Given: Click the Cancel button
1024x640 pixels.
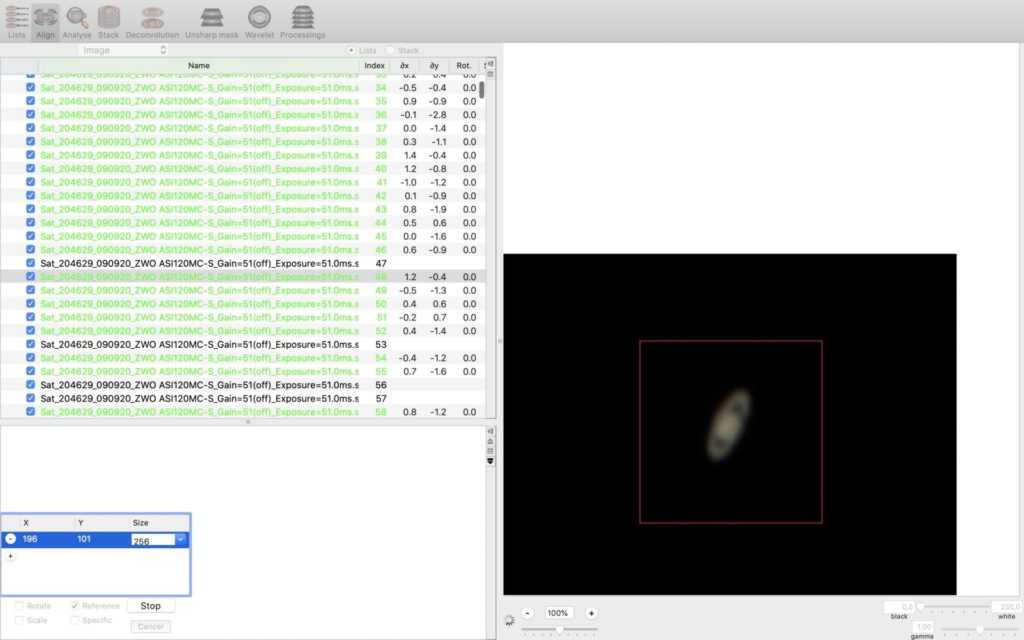Looking at the screenshot, I should [x=150, y=626].
